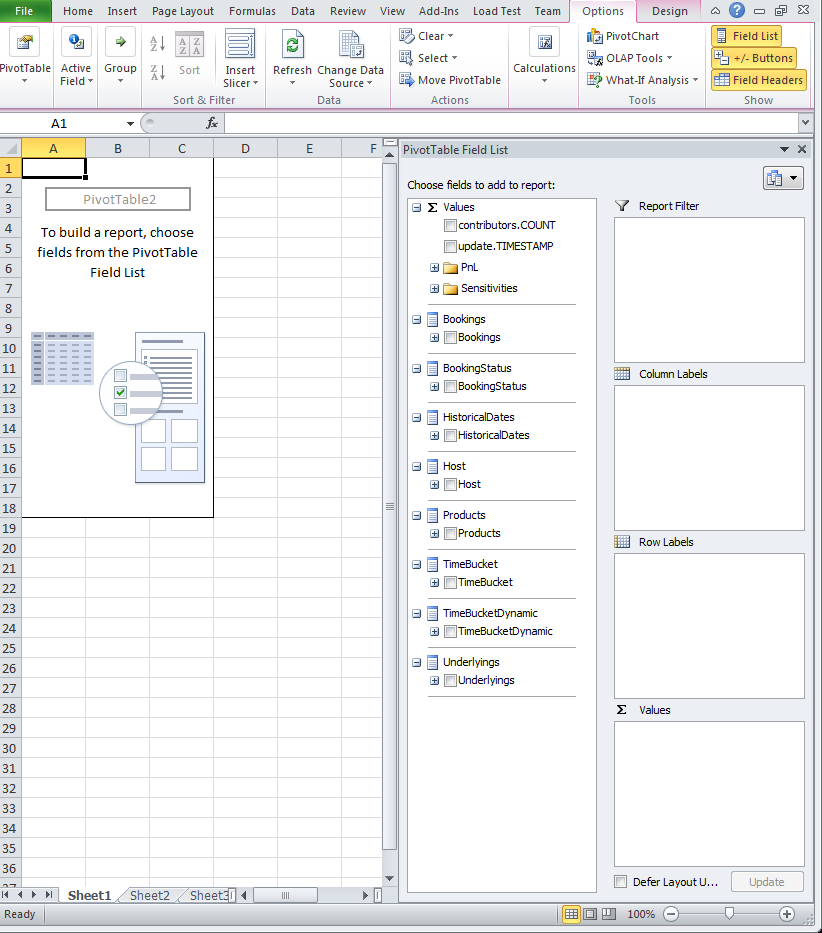The width and height of the screenshot is (822, 933).
Task: Click the disabled Update button
Action: (x=766, y=882)
